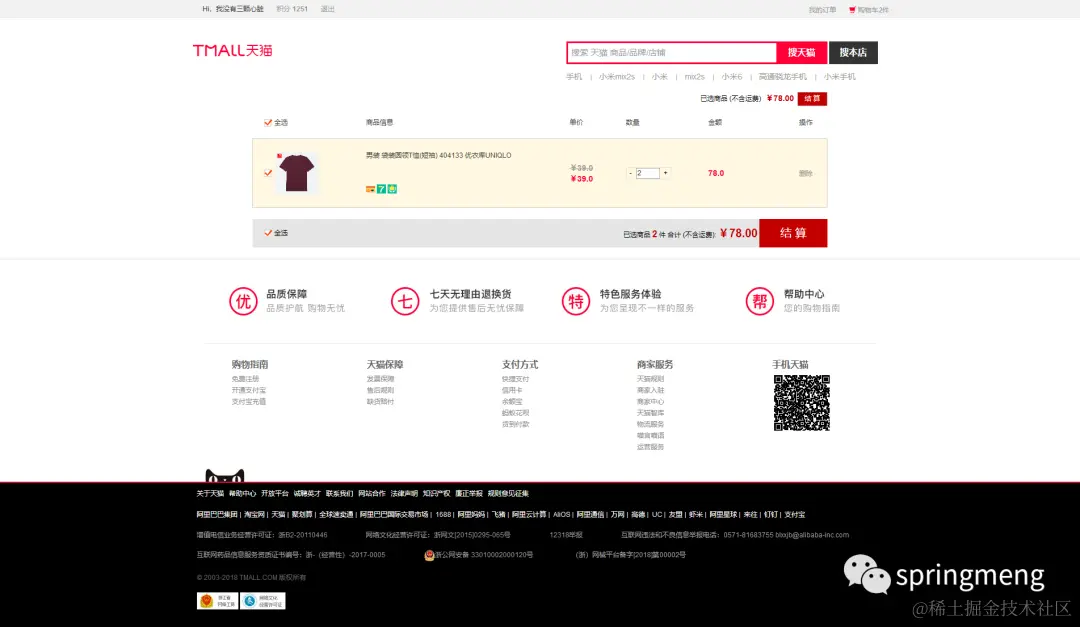Image resolution: width=1080 pixels, height=627 pixels.
Task: Focus the 搜索 天猫 search box
Action: tap(672, 52)
